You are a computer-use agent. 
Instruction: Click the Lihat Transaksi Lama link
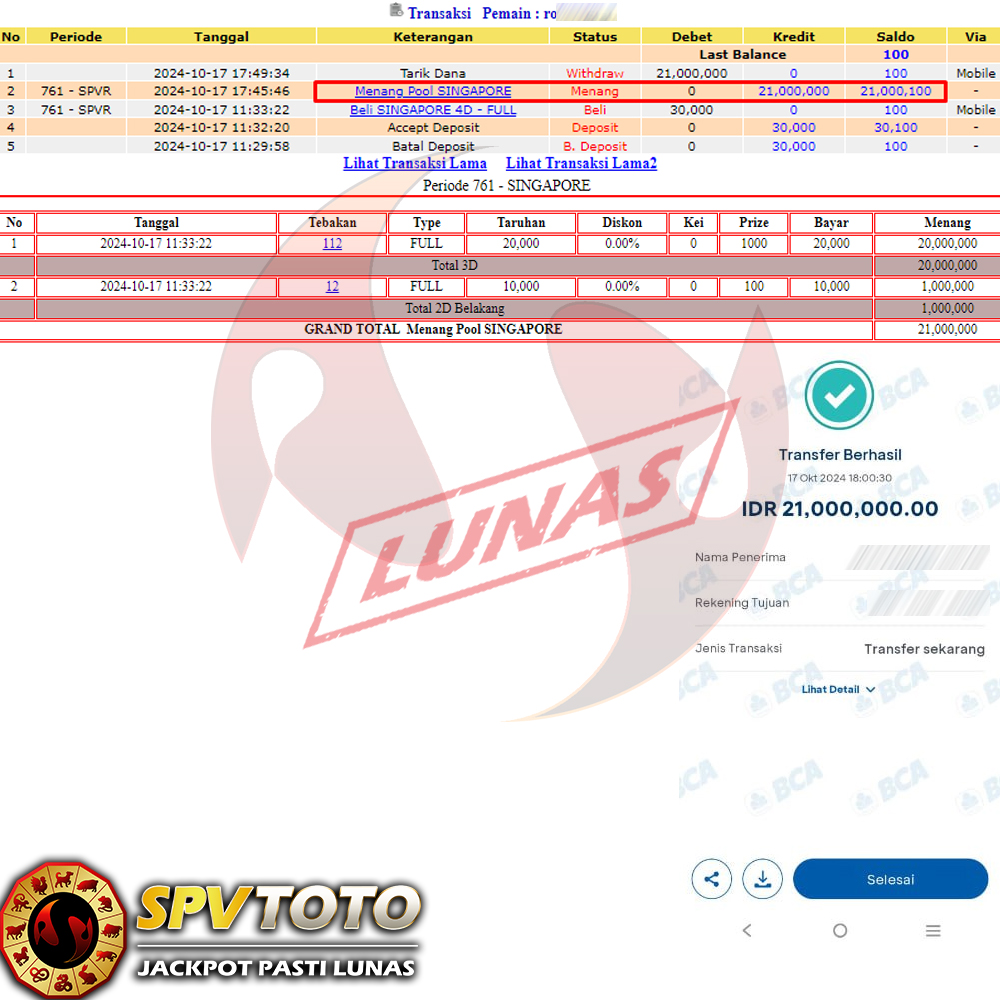click(x=415, y=163)
